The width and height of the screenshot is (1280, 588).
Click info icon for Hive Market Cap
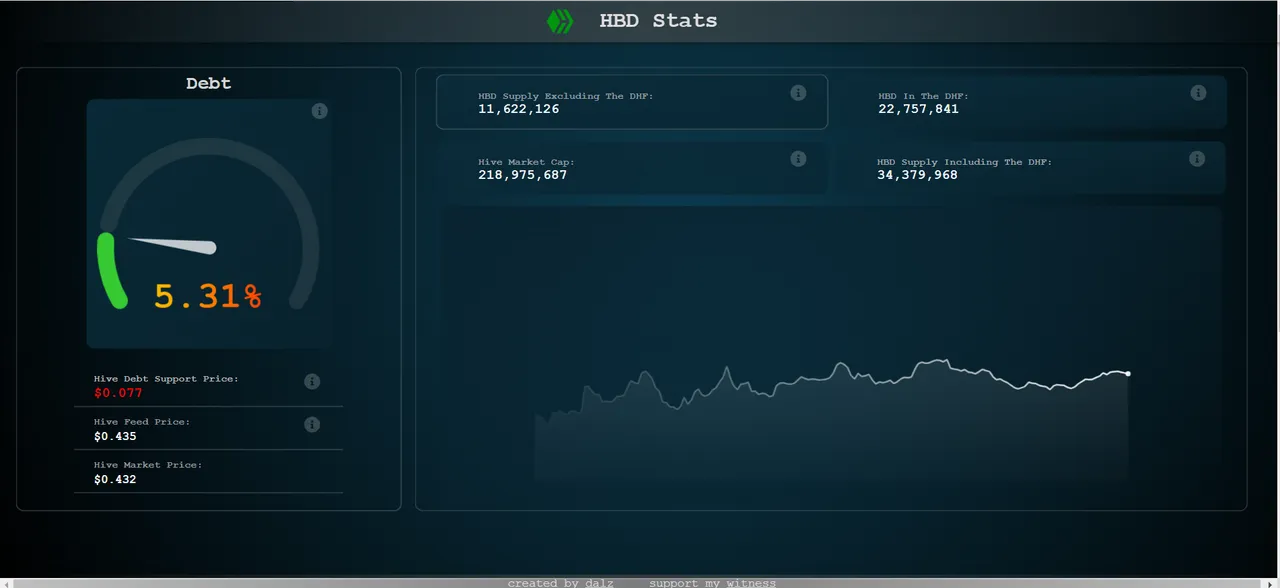click(x=798, y=159)
